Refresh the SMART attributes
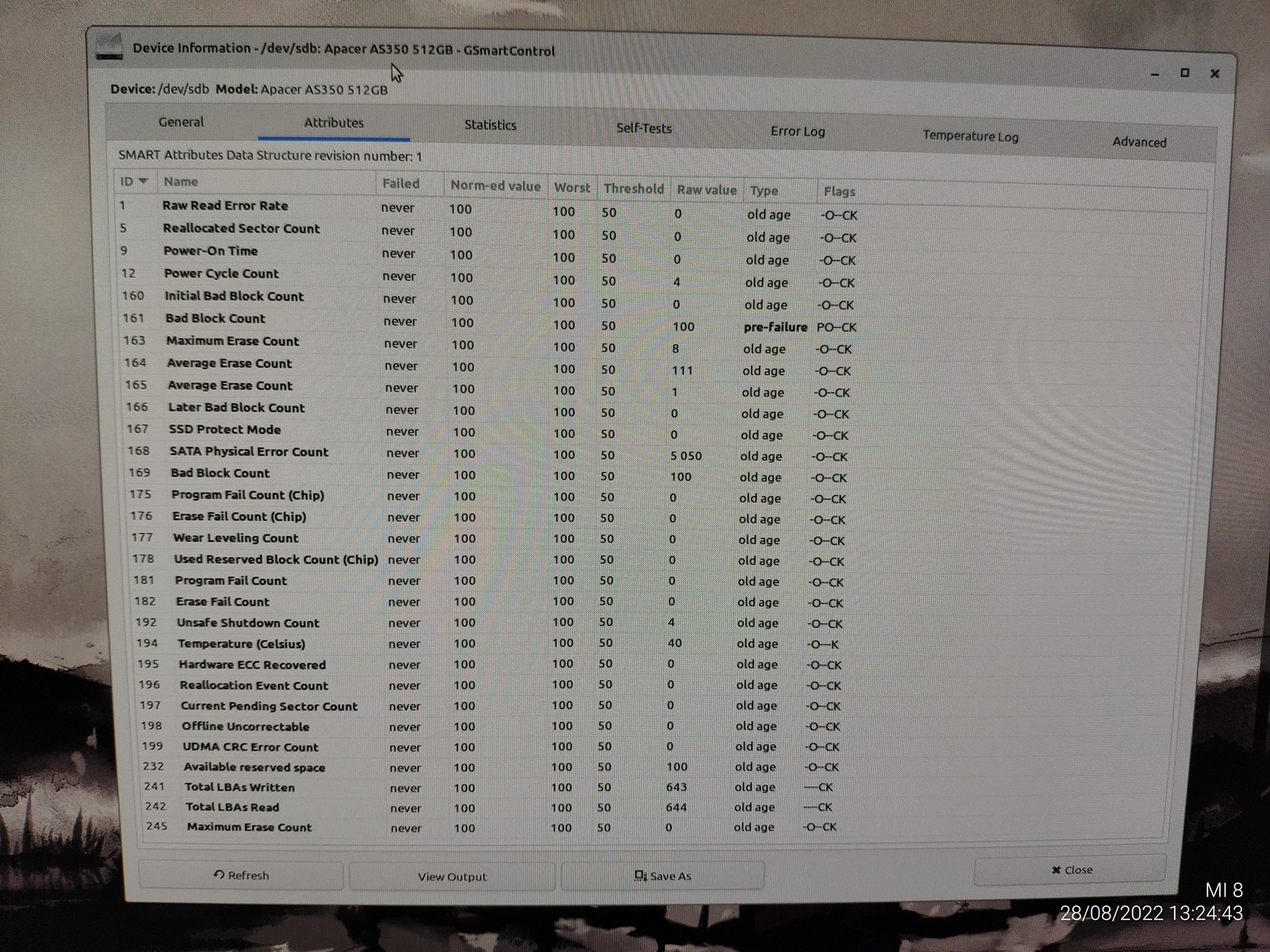The image size is (1270, 952). [x=241, y=875]
